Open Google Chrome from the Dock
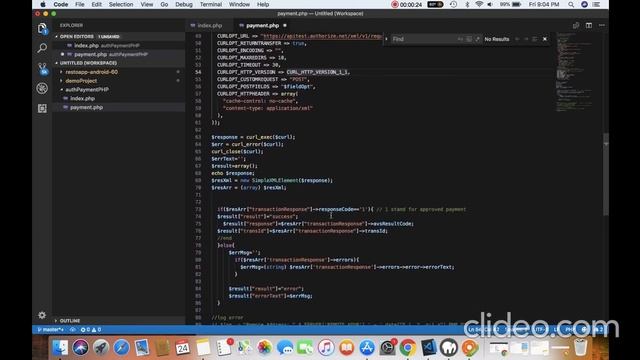 (x=408, y=348)
